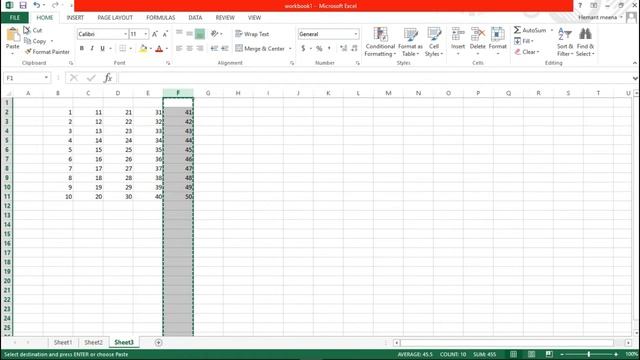Open the Fill options
The height and width of the screenshot is (360, 640).
pos(524,41)
